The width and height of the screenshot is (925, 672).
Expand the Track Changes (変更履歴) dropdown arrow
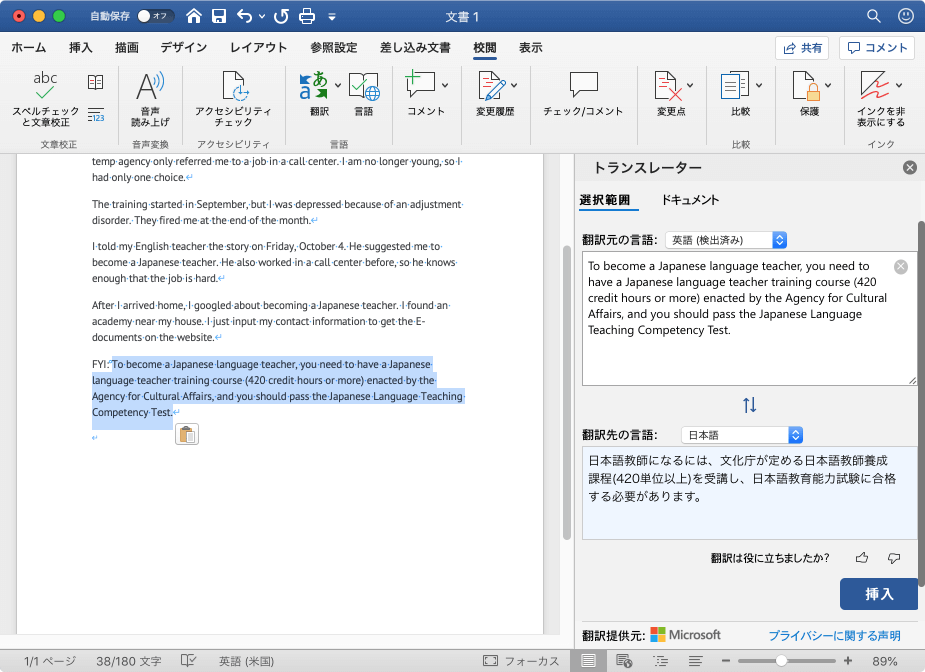point(514,85)
